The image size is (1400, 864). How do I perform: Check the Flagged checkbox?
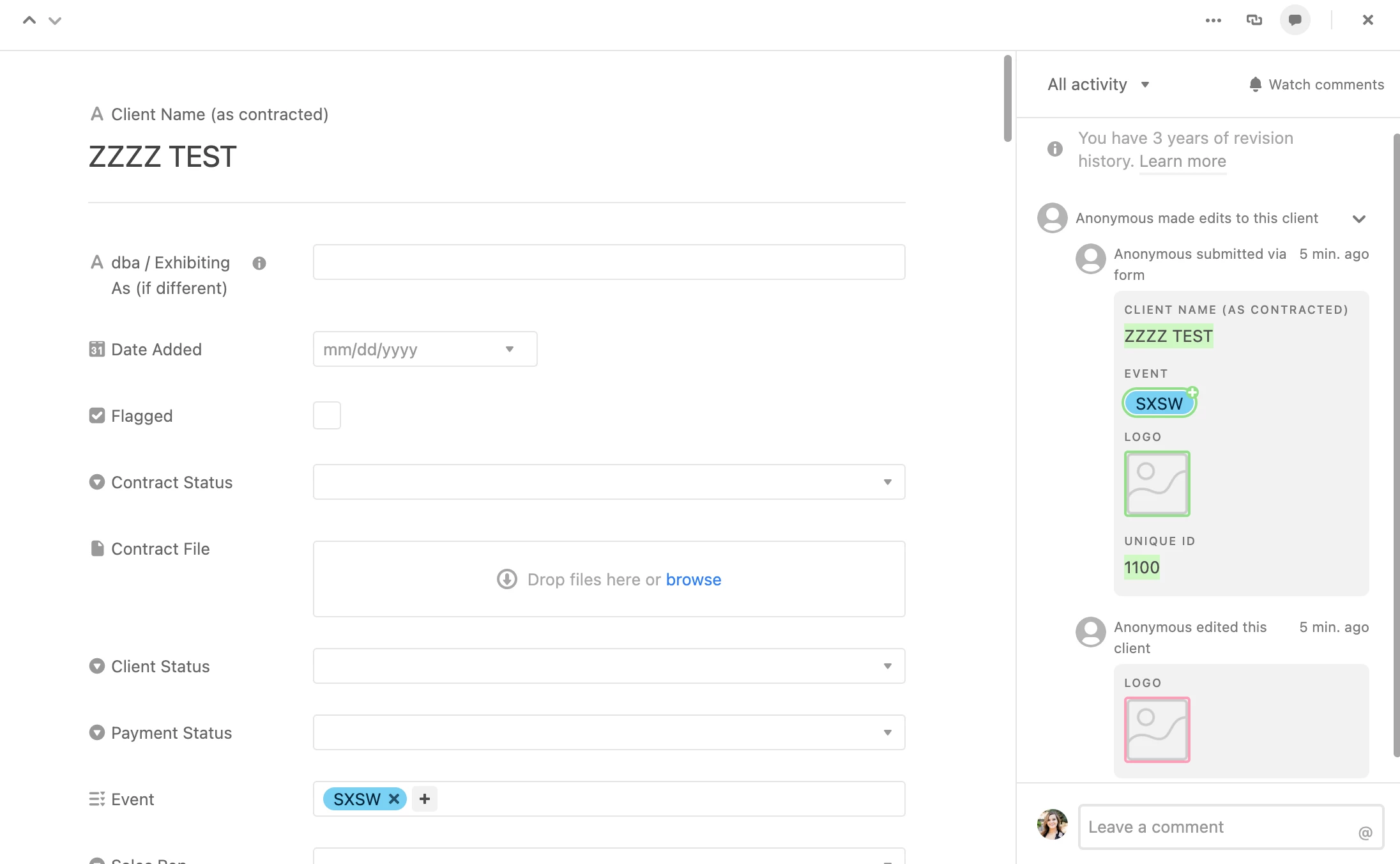[326, 415]
